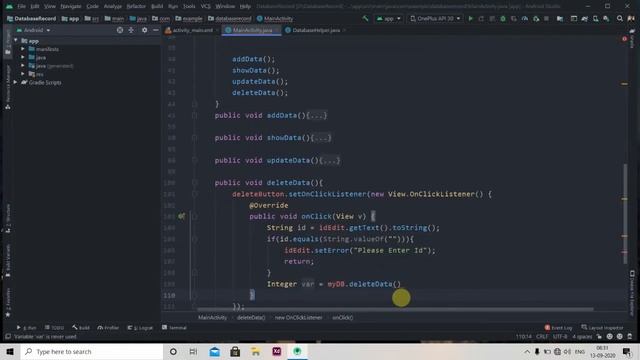
Task: Click the Stop square icon in toolbar
Action: (x=546, y=18)
